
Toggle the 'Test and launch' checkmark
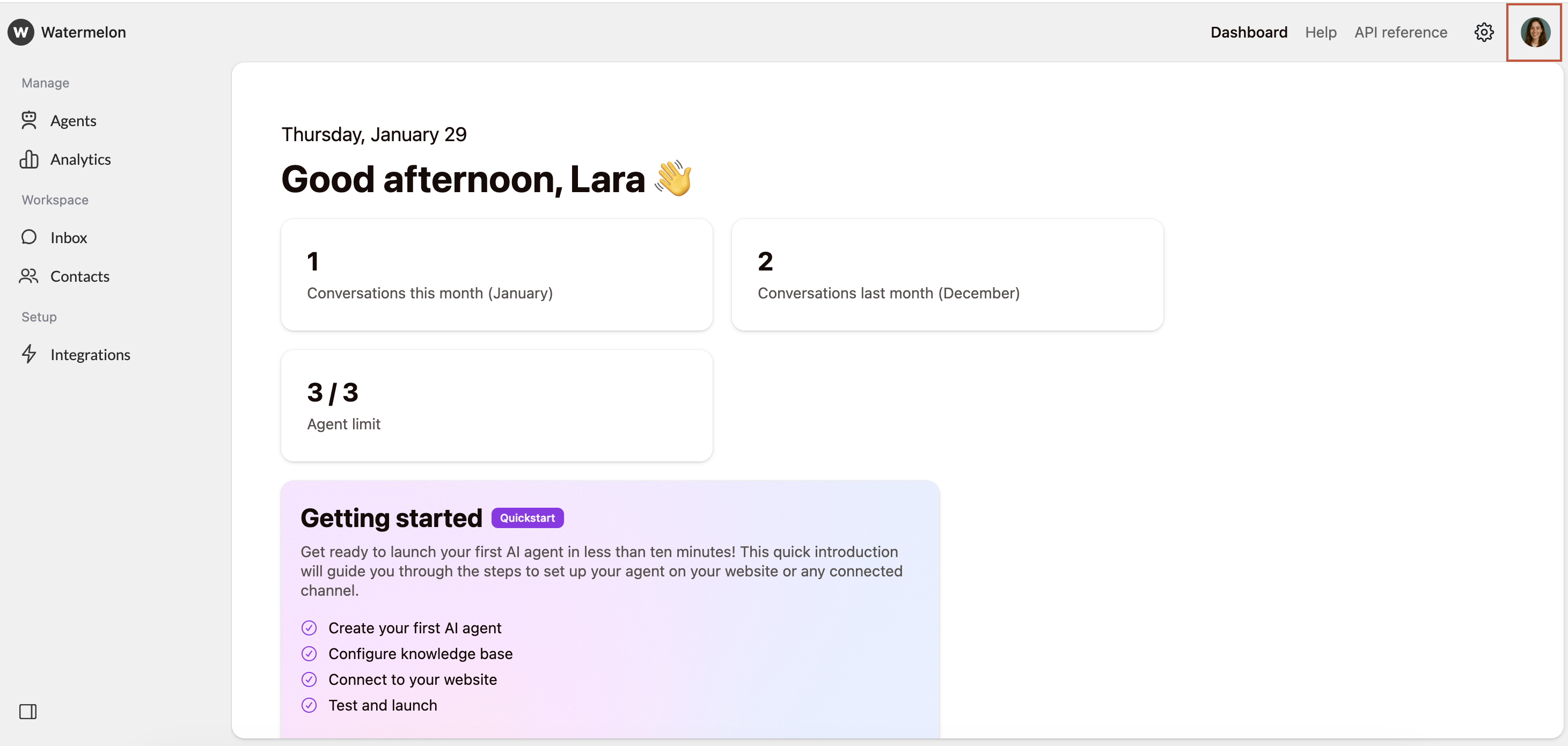[x=309, y=705]
